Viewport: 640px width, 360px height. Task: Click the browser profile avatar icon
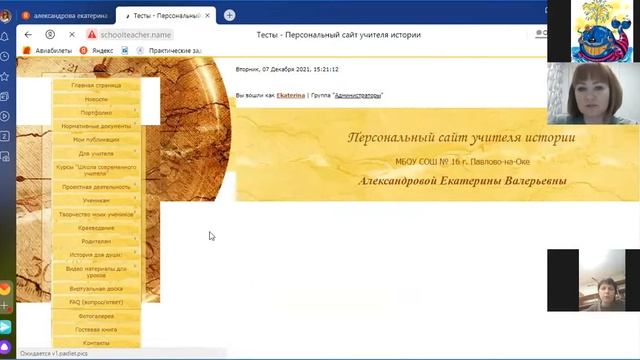(x=5, y=16)
